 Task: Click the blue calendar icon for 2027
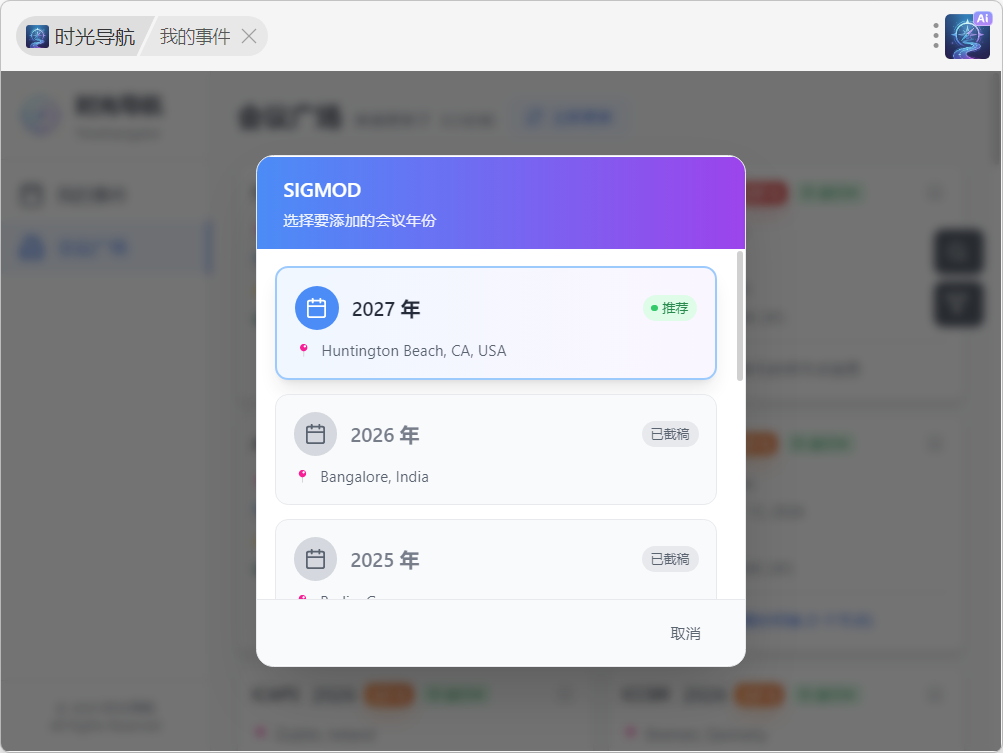316,308
